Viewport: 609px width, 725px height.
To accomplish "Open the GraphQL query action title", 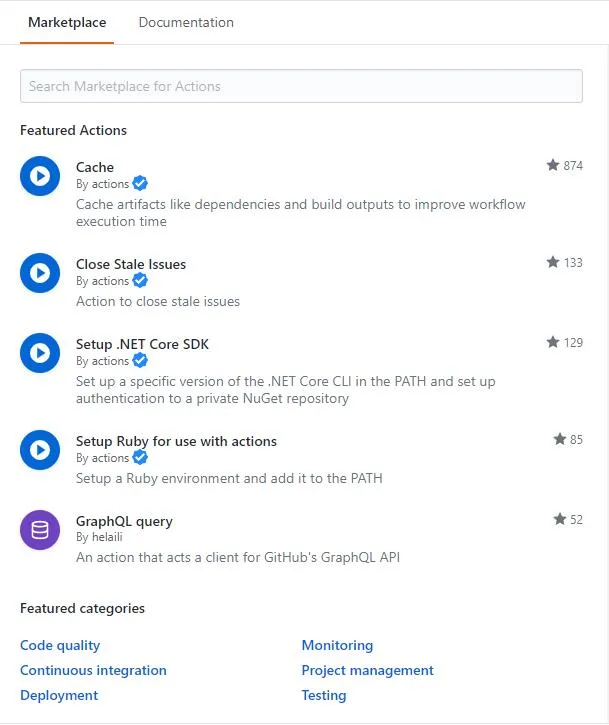I will pos(124,521).
